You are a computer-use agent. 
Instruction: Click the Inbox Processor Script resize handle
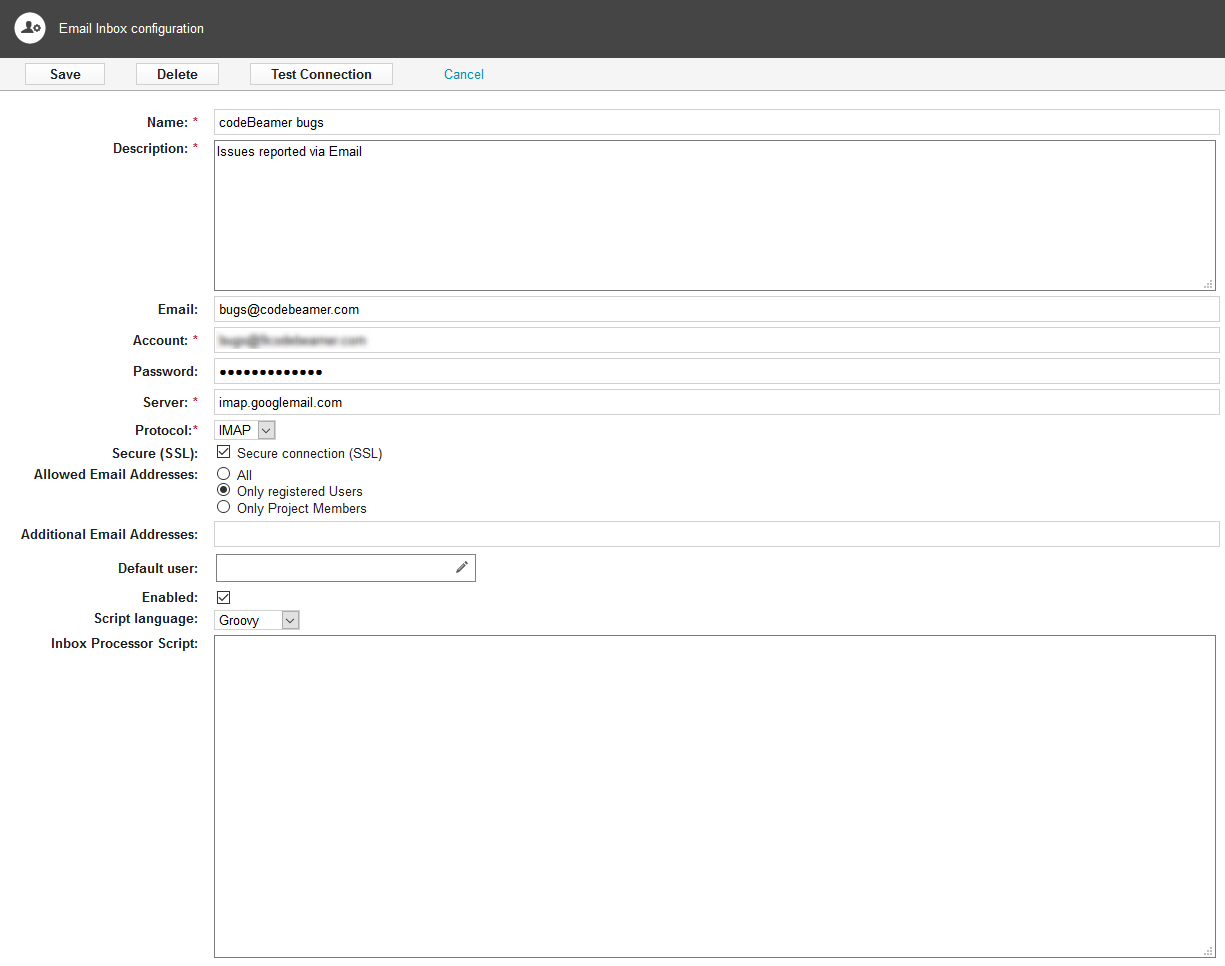1208,951
